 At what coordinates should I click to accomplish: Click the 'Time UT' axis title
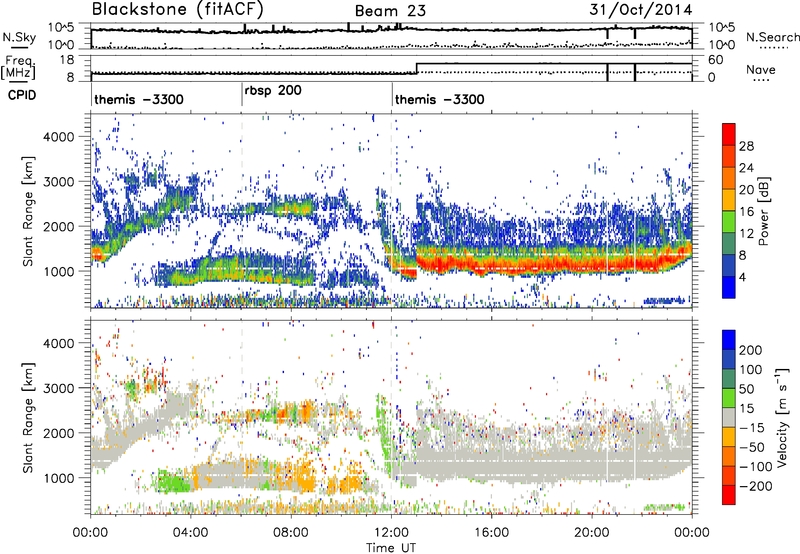[391, 548]
